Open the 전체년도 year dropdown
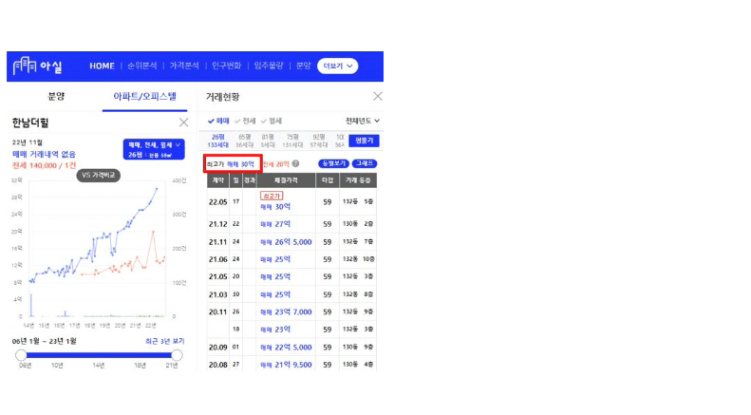 (363, 121)
